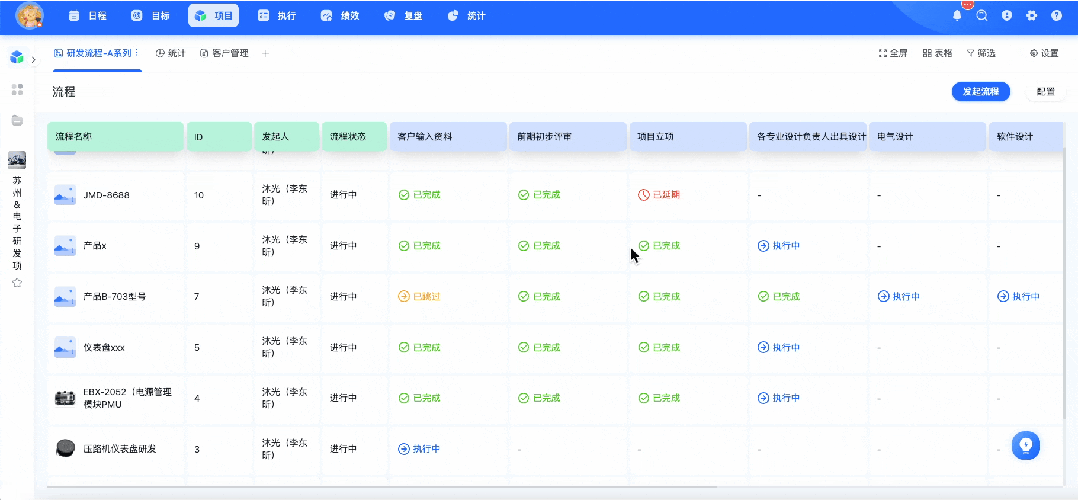
Task: Click the shield alert icon in top bar
Action: 1006,15
